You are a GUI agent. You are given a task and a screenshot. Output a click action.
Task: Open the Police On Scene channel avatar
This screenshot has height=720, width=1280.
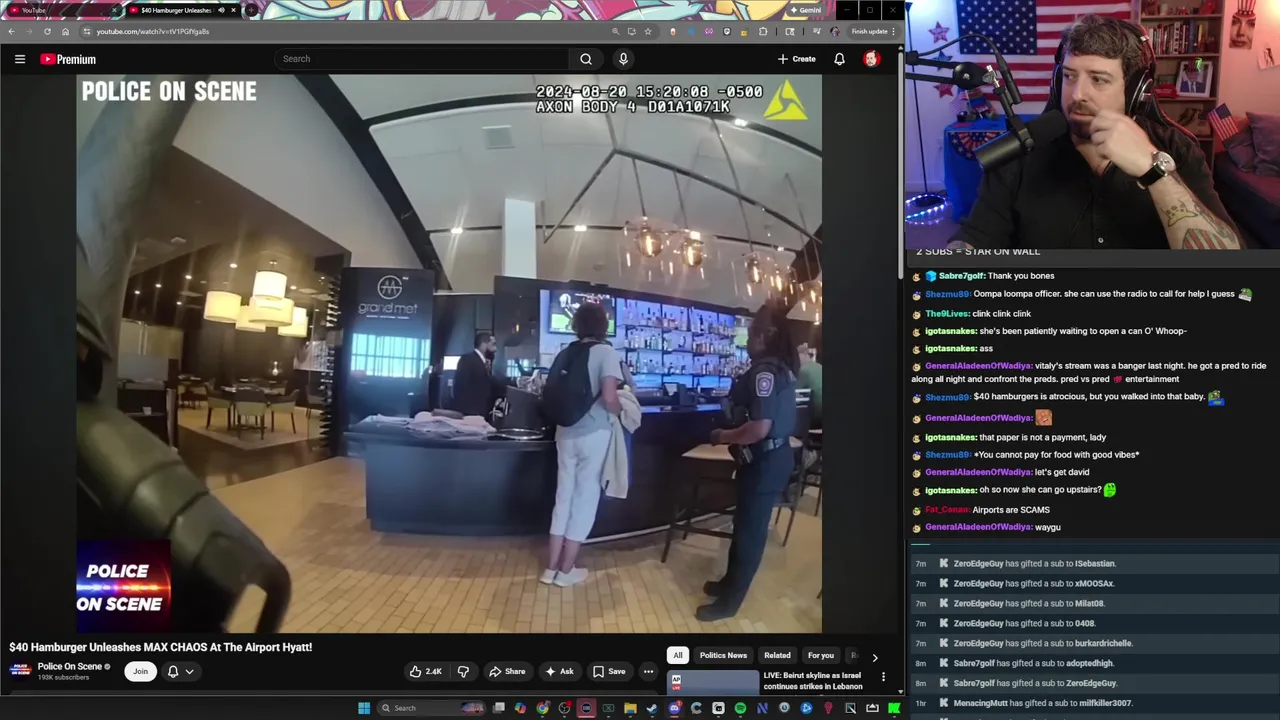point(19,671)
